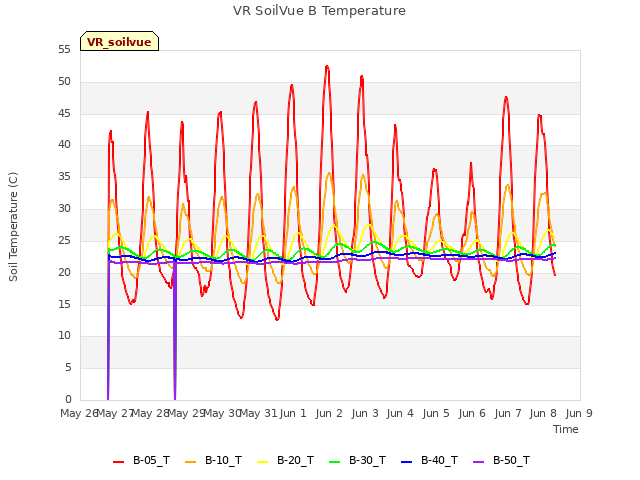
Task: Toggle the B-40_T legend entry
Action: (429, 460)
